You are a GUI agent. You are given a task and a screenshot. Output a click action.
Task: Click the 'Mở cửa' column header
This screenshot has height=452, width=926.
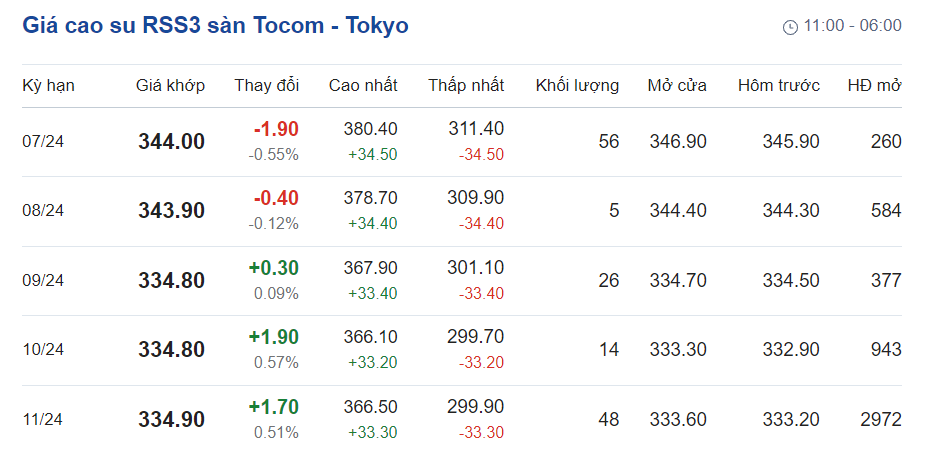(677, 86)
